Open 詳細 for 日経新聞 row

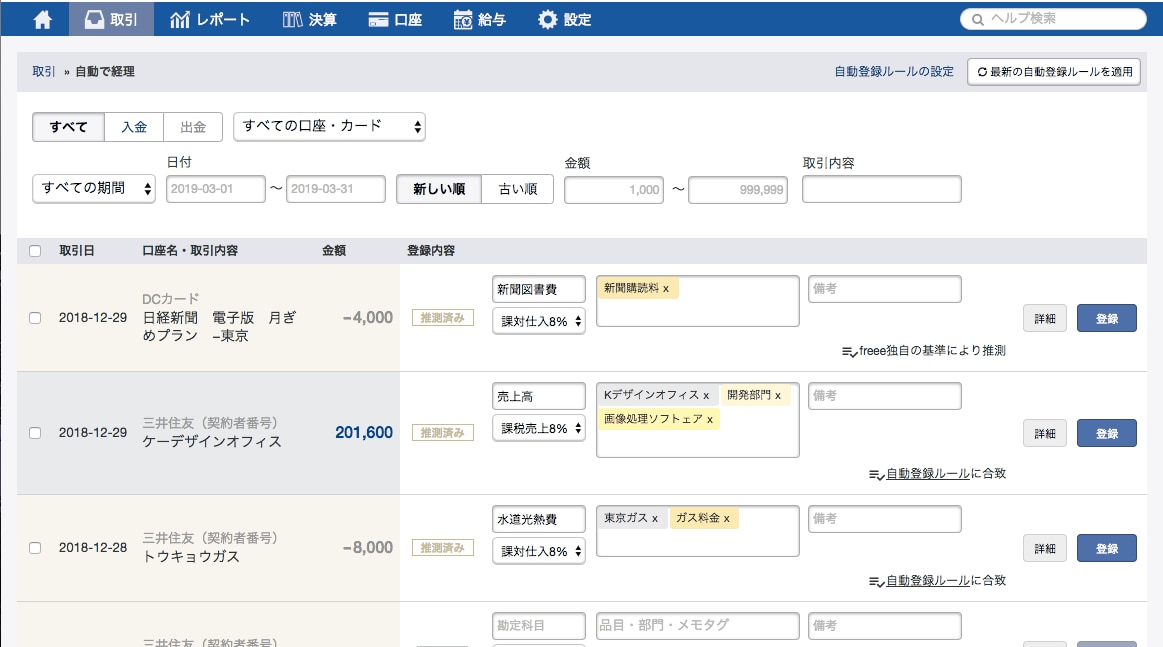pos(1045,318)
